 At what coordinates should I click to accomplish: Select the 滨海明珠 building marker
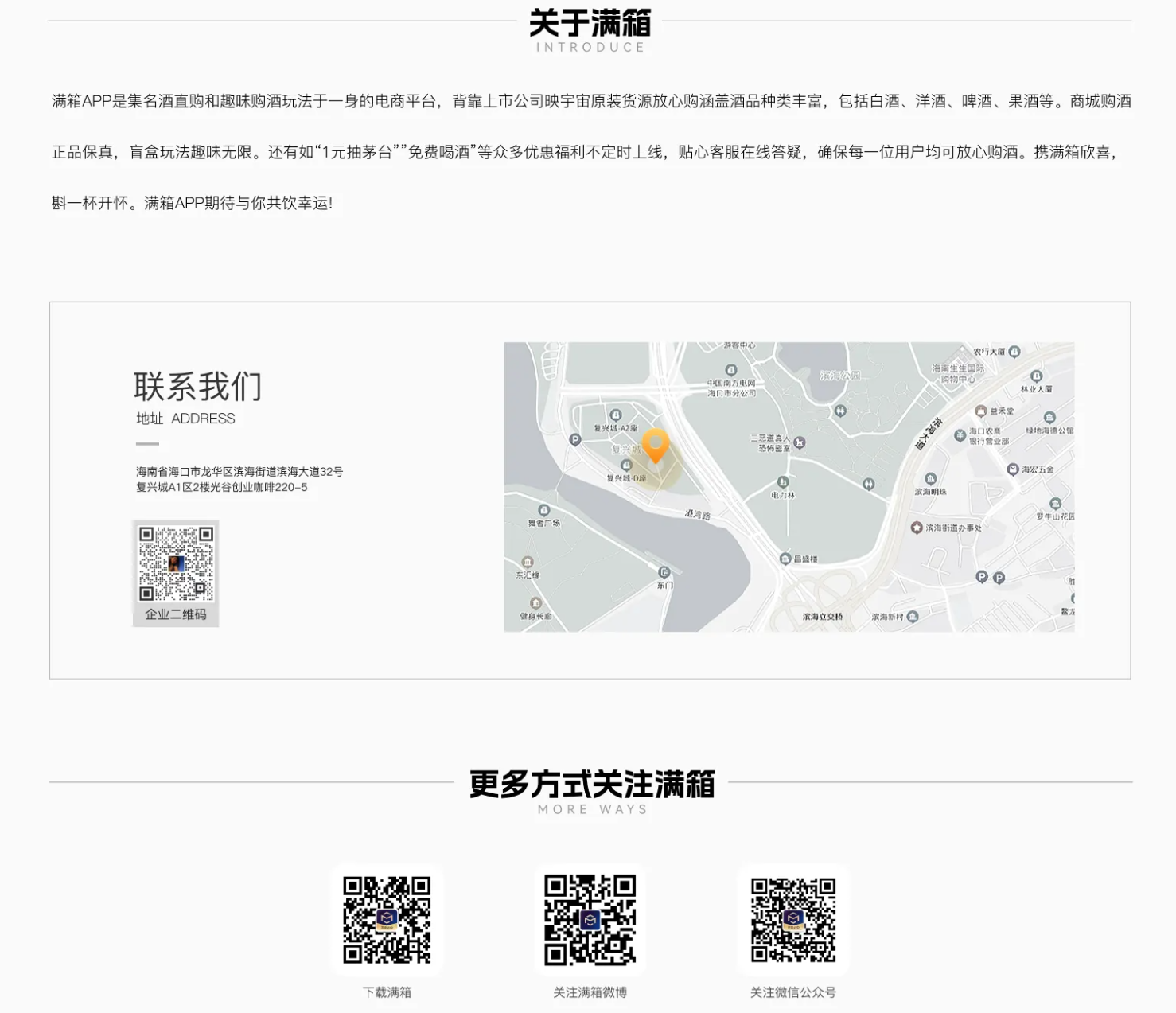coord(930,479)
